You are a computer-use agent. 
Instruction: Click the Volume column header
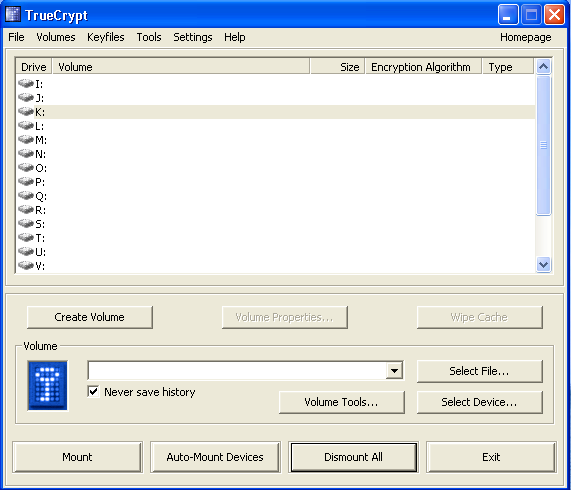coord(181,67)
